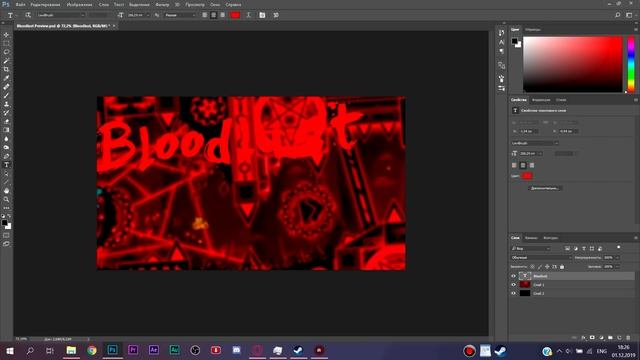The width and height of the screenshot is (640, 360).
Task: Select the Crop tool
Action: coord(6,69)
